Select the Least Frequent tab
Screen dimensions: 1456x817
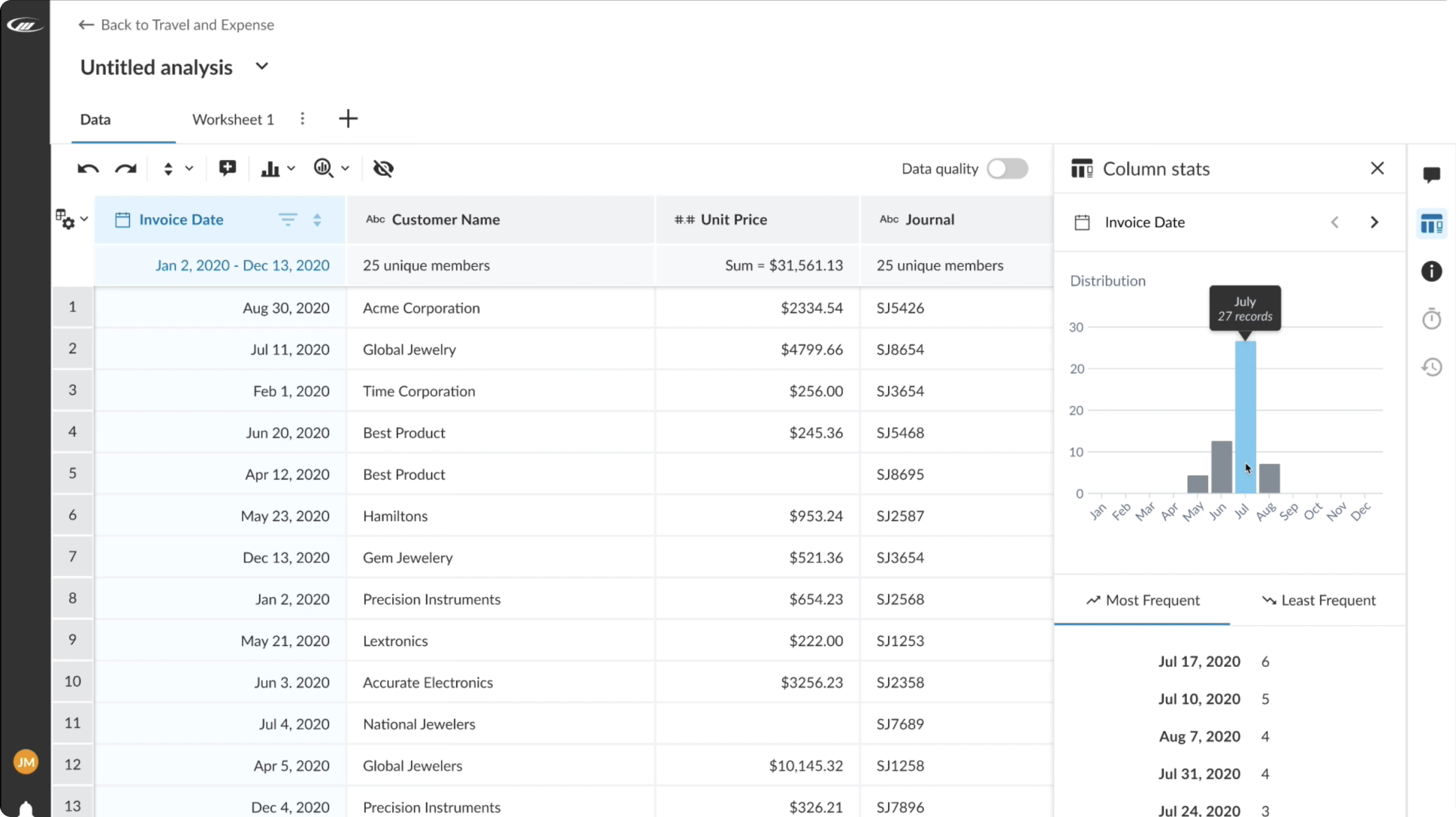tap(1318, 601)
